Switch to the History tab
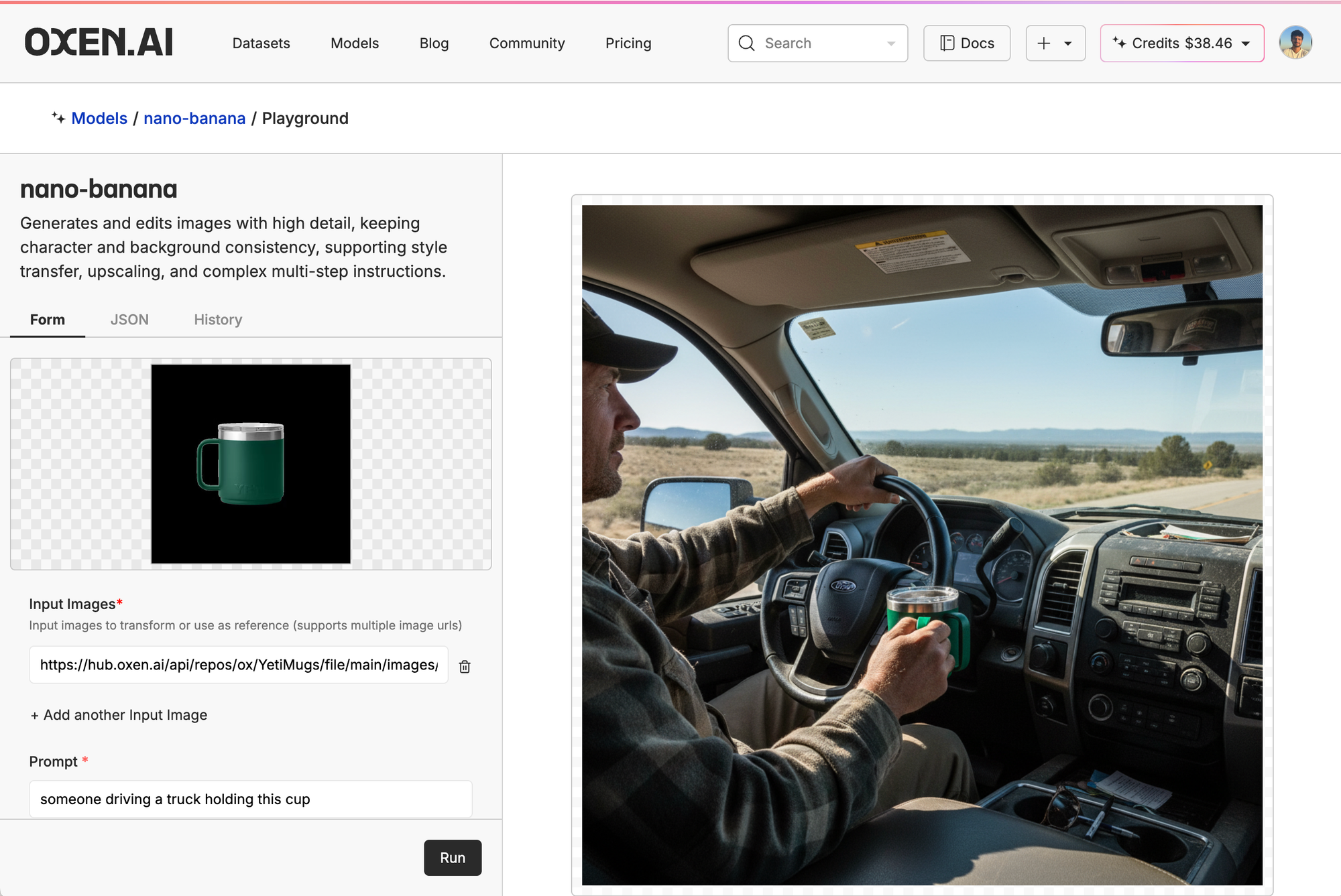The image size is (1341, 896). (218, 320)
